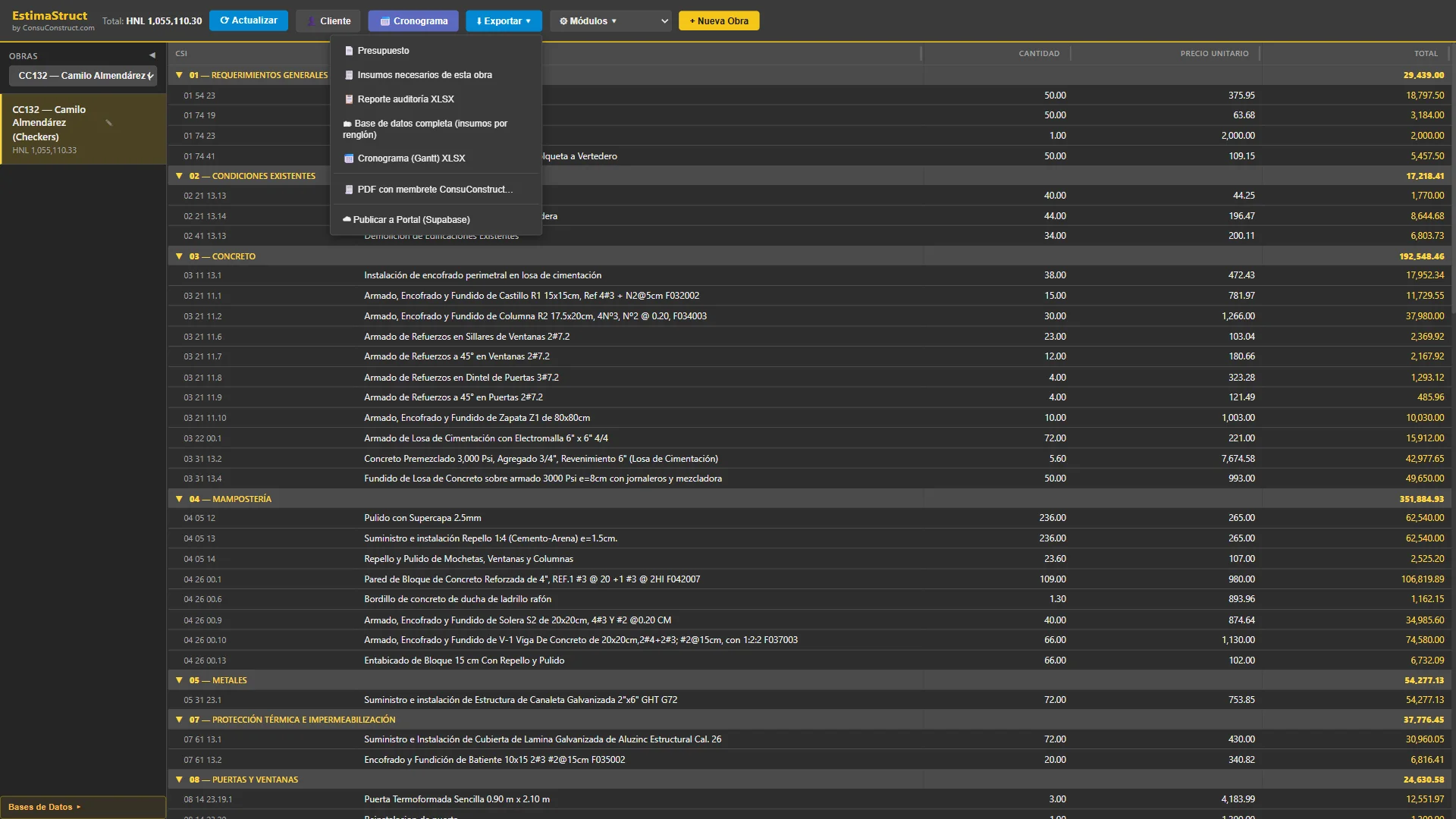Click the EstimaStruct logo

[x=50, y=16]
